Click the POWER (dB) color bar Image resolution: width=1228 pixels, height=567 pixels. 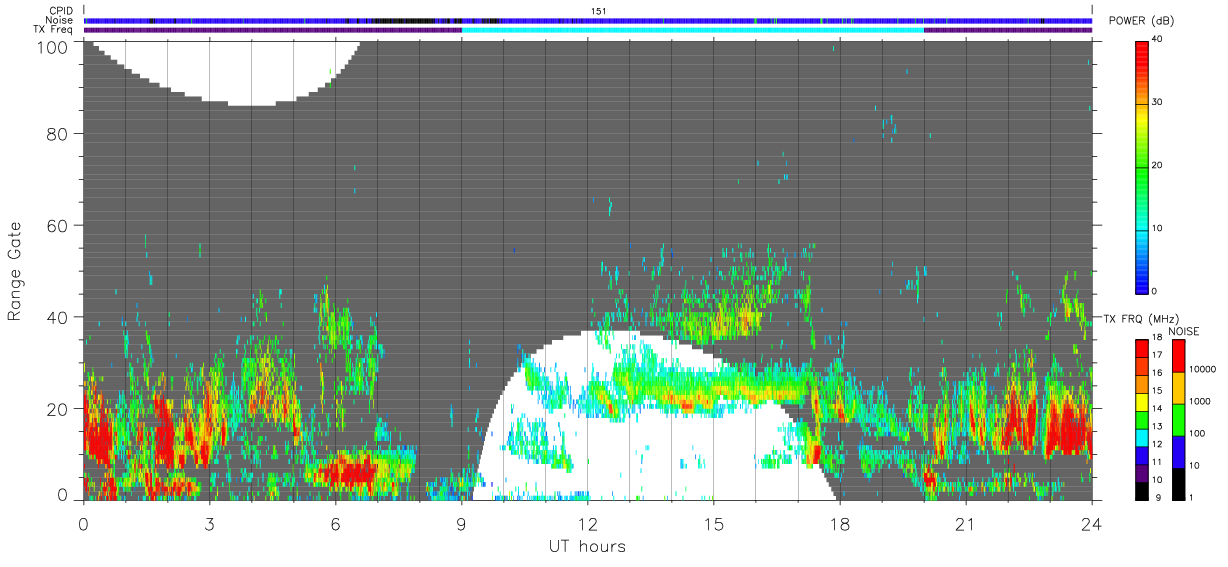(1142, 166)
